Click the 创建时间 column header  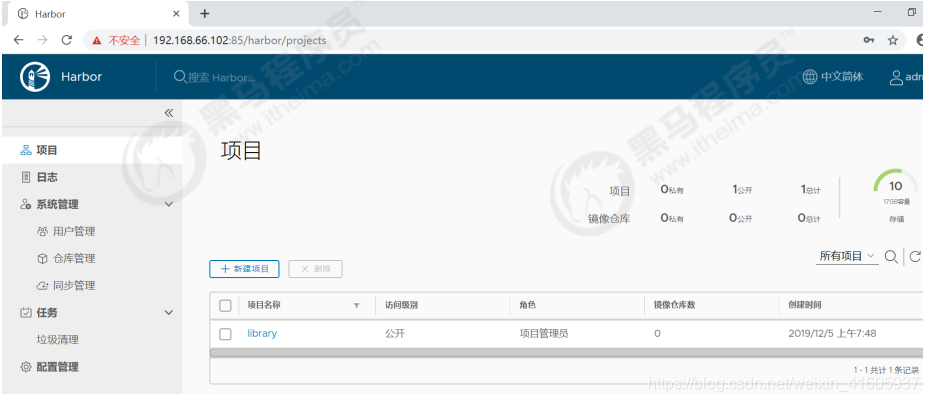pyautogui.click(x=805, y=305)
